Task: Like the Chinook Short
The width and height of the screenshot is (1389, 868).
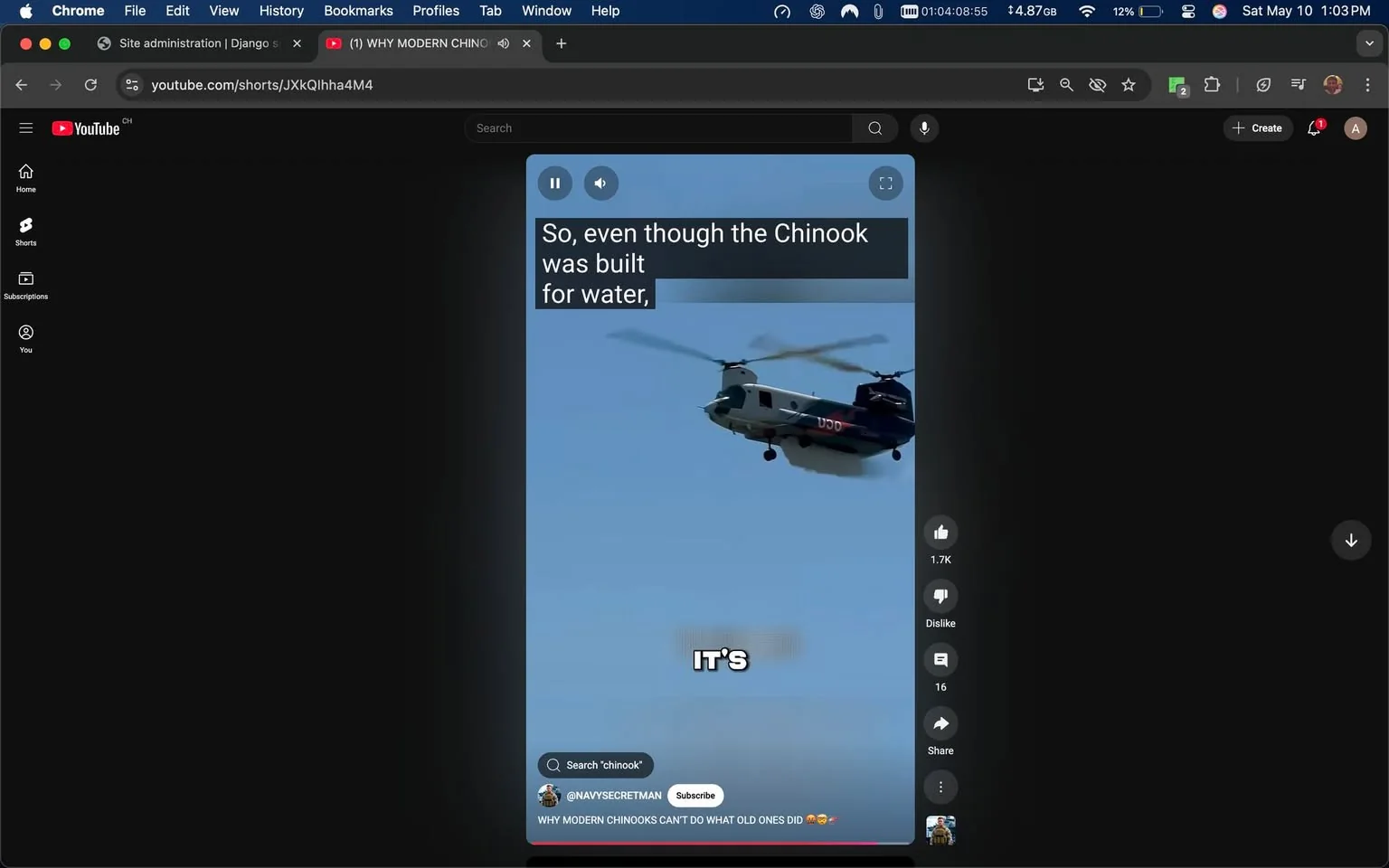Action: click(x=940, y=533)
